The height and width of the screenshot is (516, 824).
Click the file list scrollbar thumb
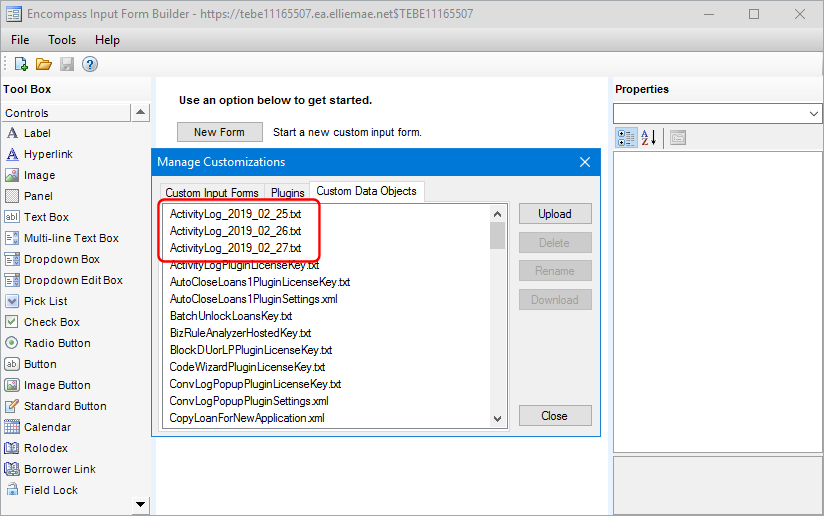[497, 235]
